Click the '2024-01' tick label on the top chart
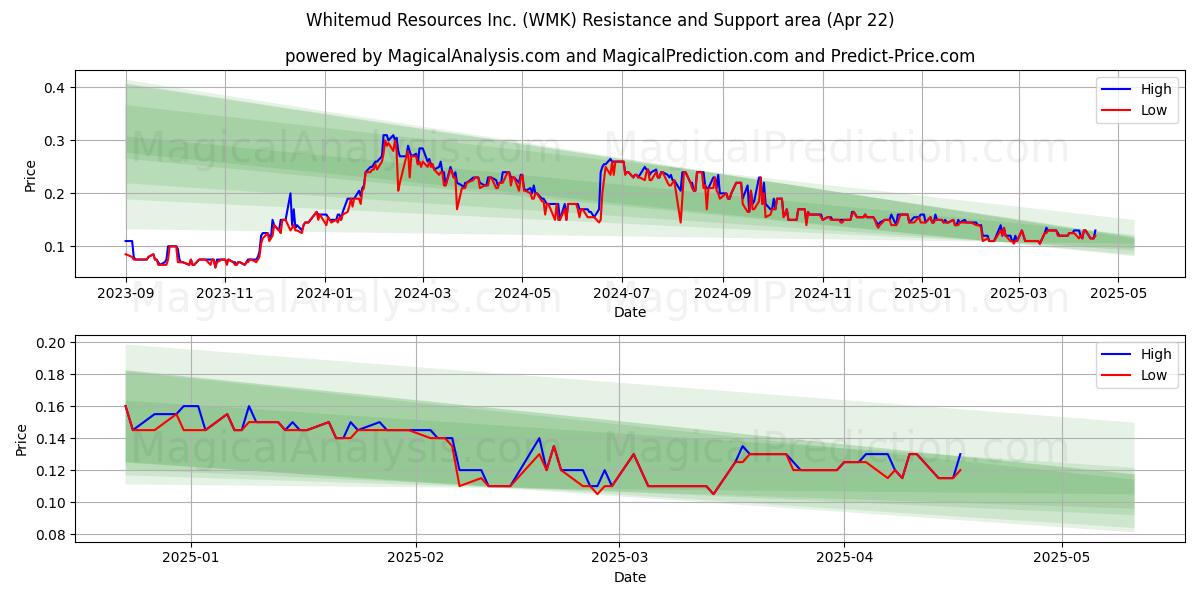 [x=325, y=294]
